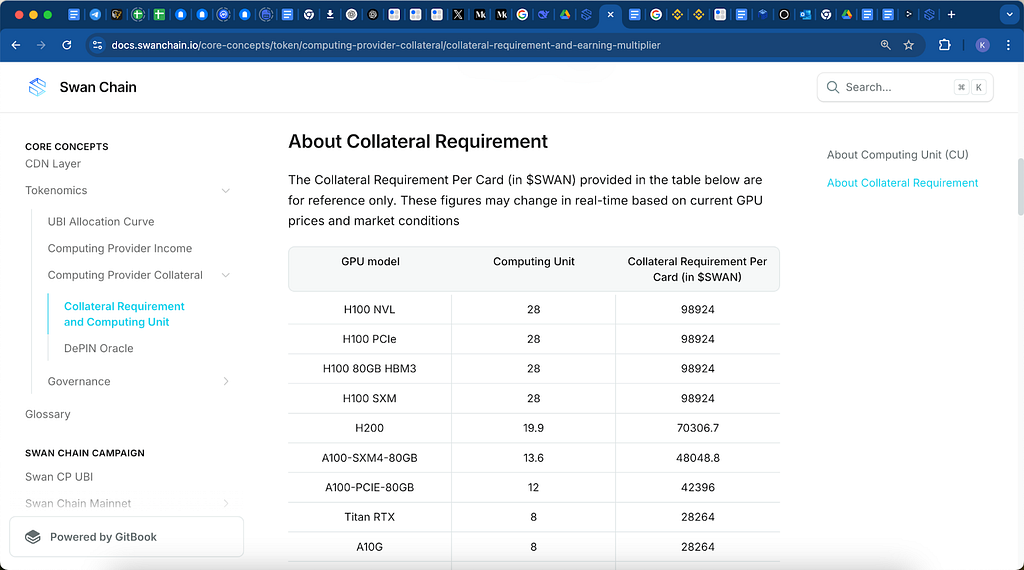Click the 48048.8 collateral value
This screenshot has height=570, width=1024.
click(697, 458)
